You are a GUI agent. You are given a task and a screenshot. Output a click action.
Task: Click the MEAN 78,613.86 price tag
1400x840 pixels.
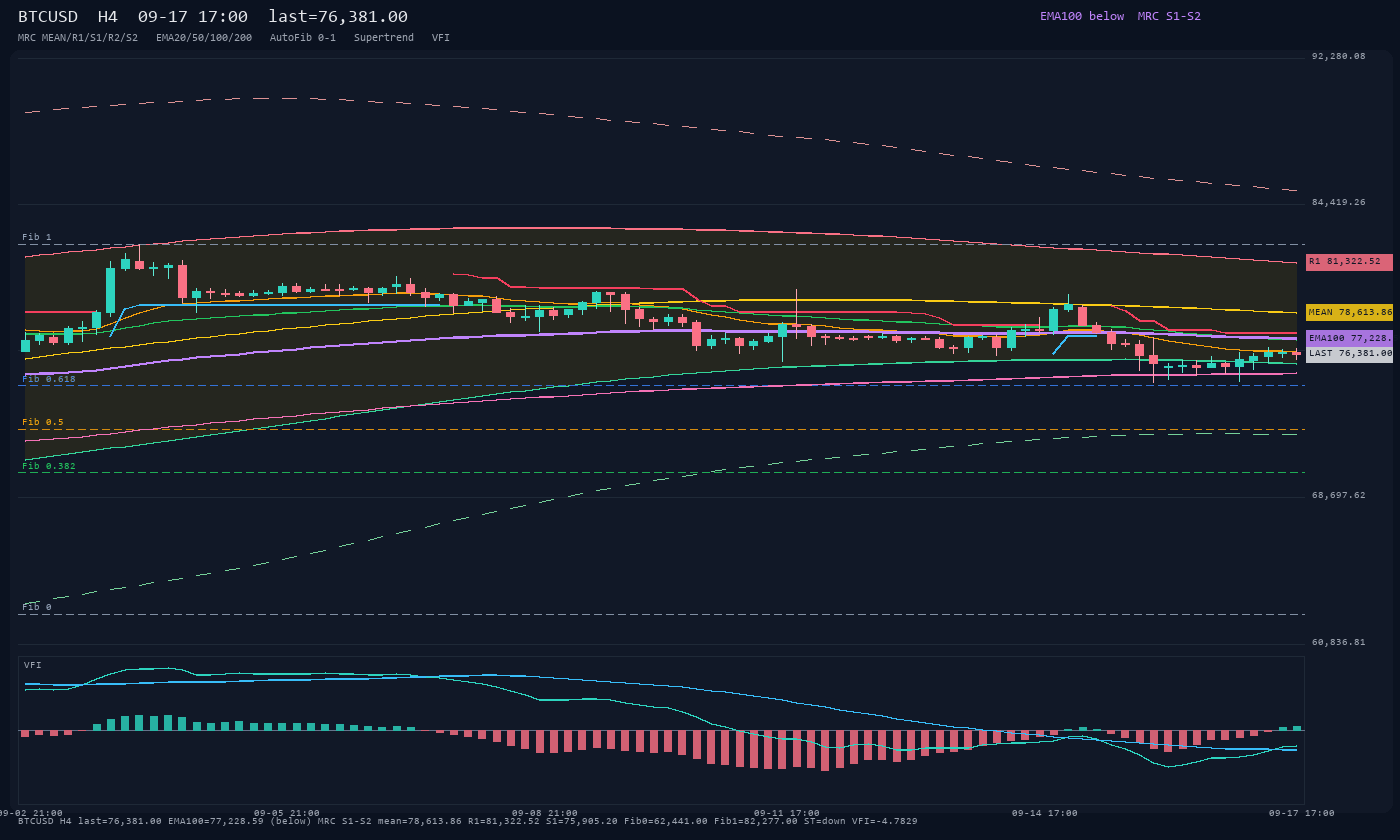click(x=1349, y=312)
